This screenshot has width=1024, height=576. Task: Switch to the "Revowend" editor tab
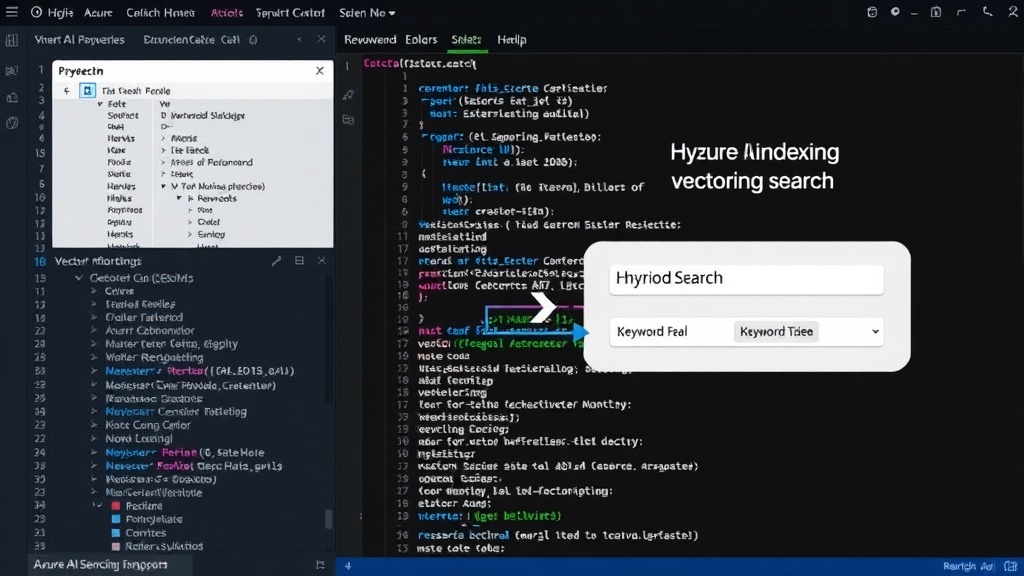coord(370,40)
